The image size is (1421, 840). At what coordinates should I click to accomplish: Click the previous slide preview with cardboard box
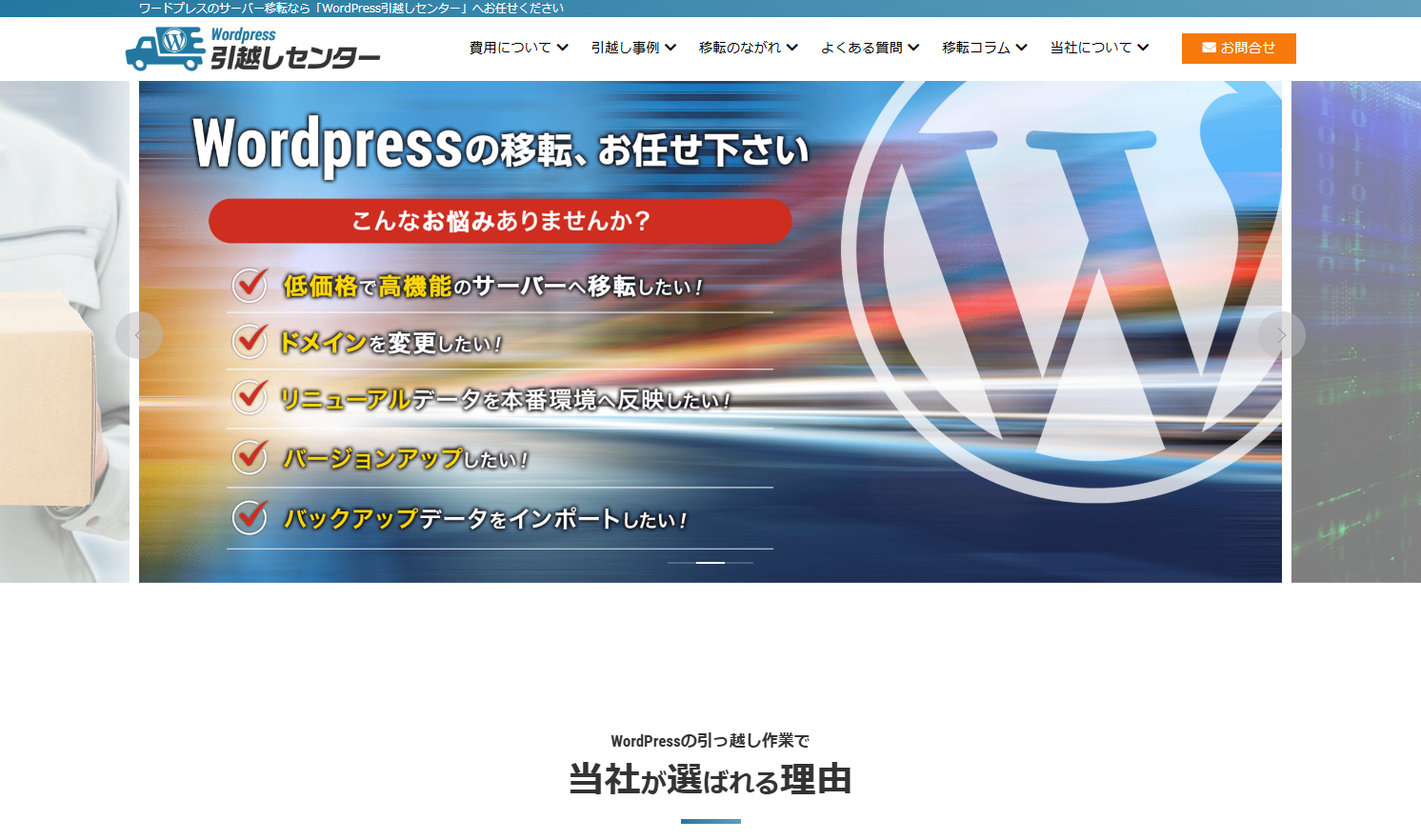65,331
